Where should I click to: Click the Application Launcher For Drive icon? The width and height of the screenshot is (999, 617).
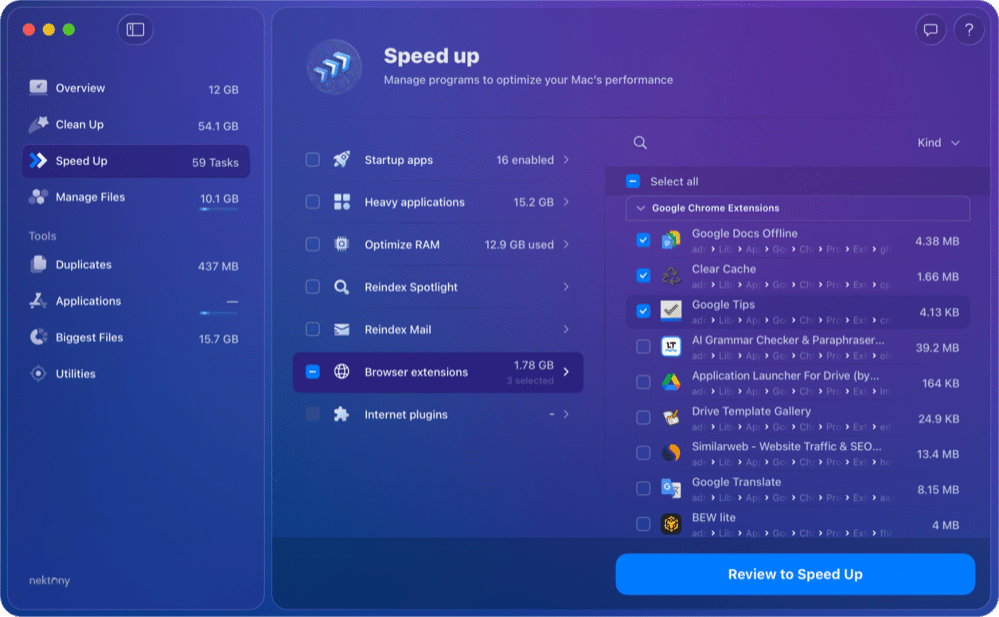coord(671,382)
